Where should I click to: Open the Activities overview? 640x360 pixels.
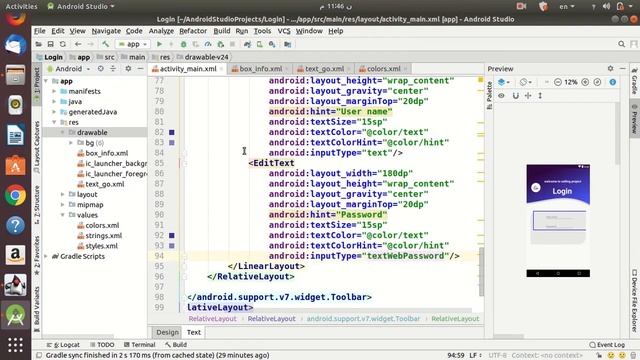coord(21,6)
